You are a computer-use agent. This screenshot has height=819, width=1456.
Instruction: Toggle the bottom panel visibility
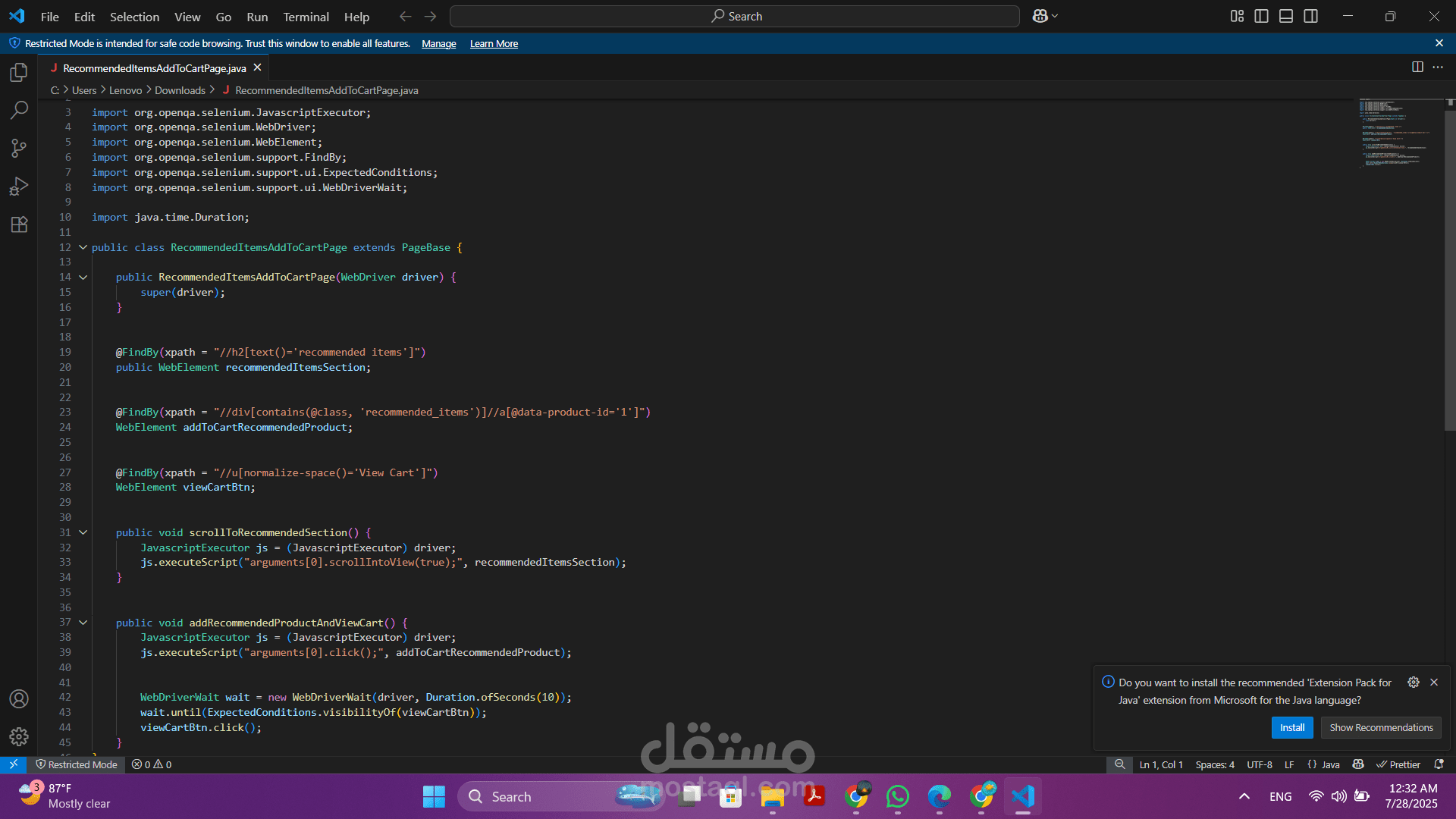tap(1286, 16)
